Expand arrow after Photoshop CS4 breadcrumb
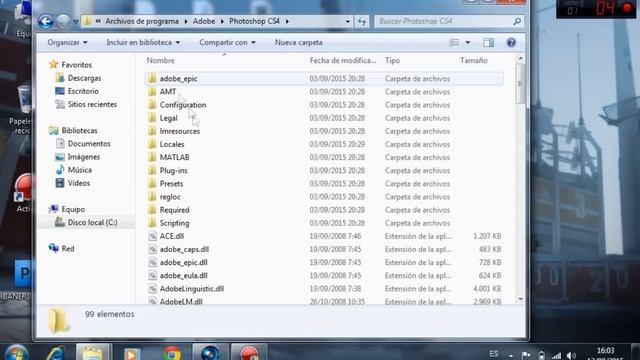 click(x=287, y=21)
